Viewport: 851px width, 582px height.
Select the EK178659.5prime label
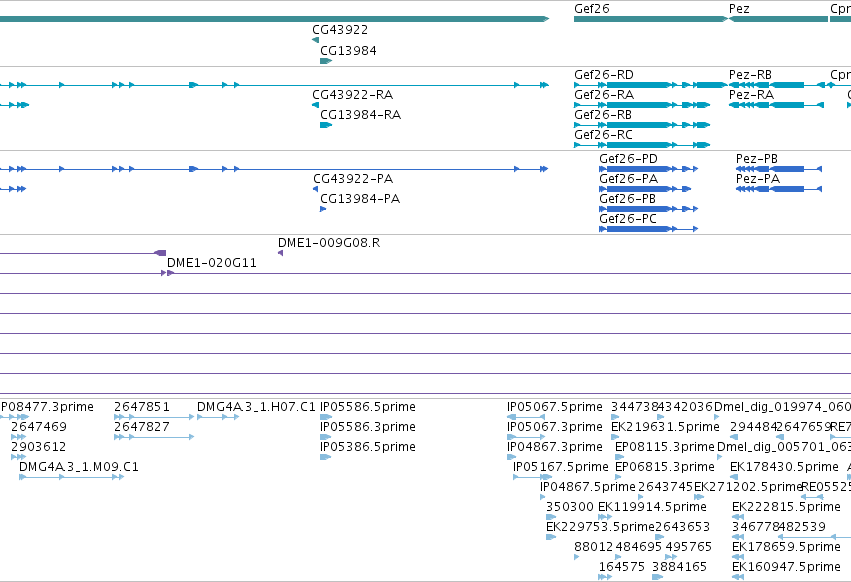(x=786, y=547)
